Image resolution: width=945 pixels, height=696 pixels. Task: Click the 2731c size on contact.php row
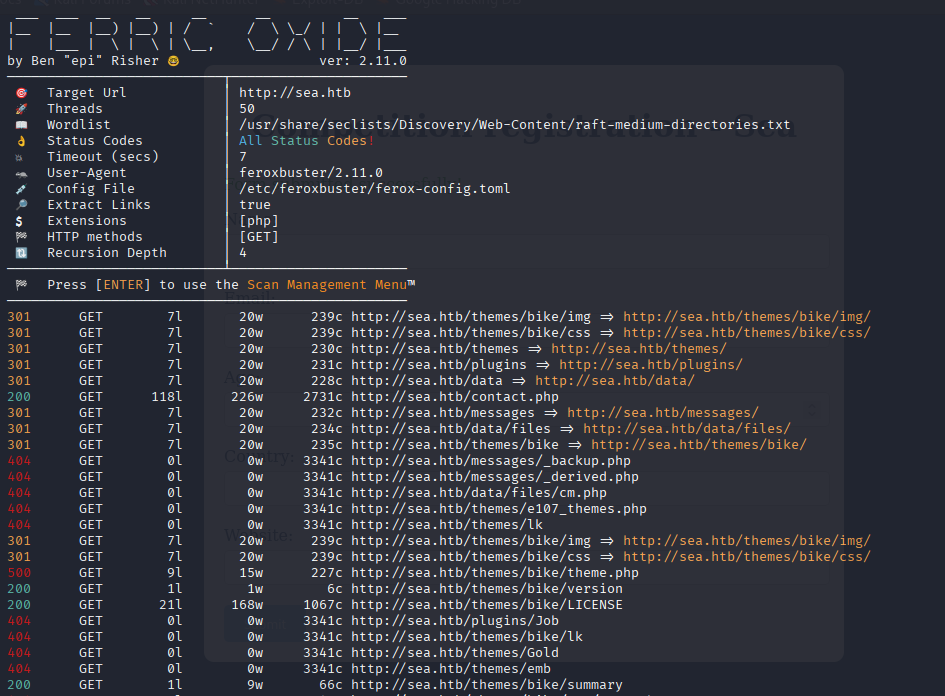coord(323,397)
